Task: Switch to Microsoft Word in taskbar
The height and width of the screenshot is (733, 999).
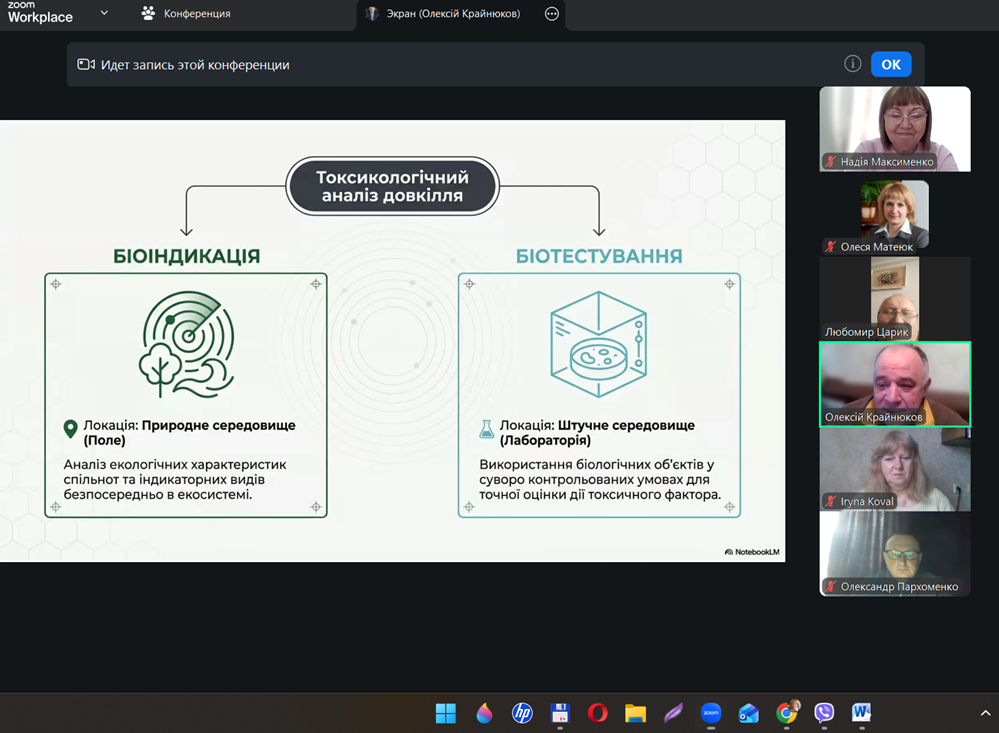Action: click(x=861, y=713)
